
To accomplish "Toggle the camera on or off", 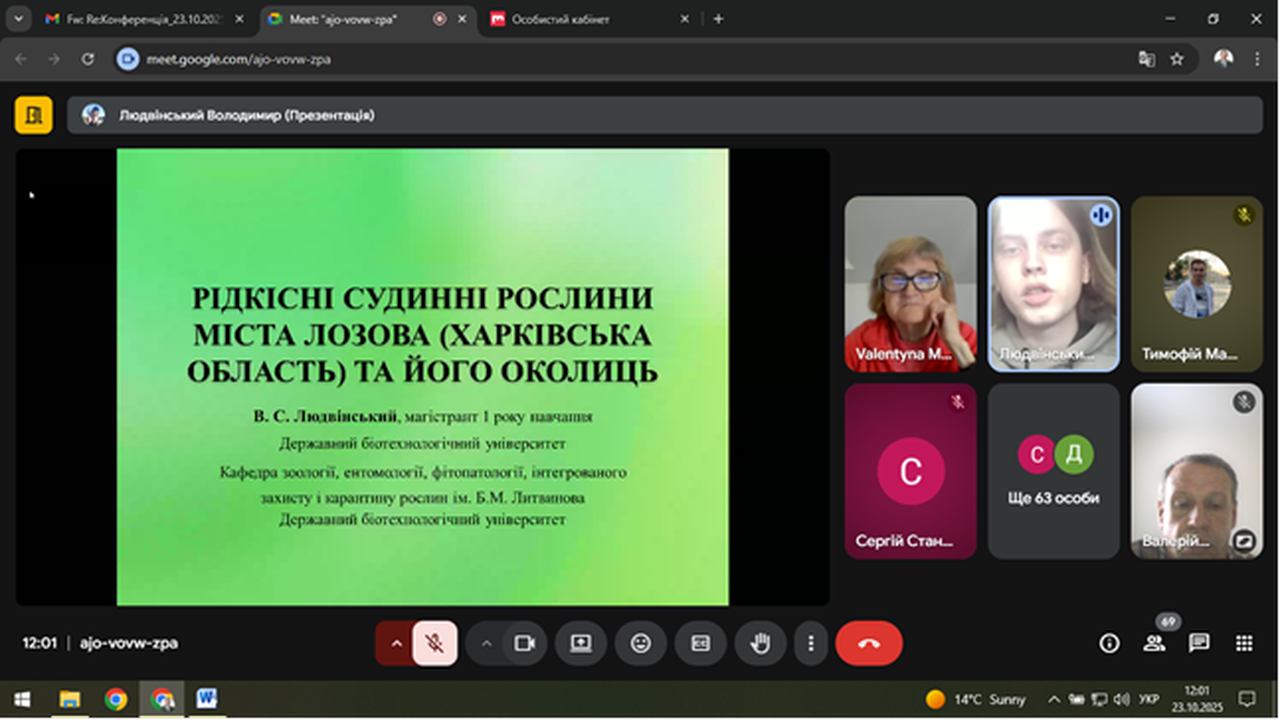I will tap(524, 644).
